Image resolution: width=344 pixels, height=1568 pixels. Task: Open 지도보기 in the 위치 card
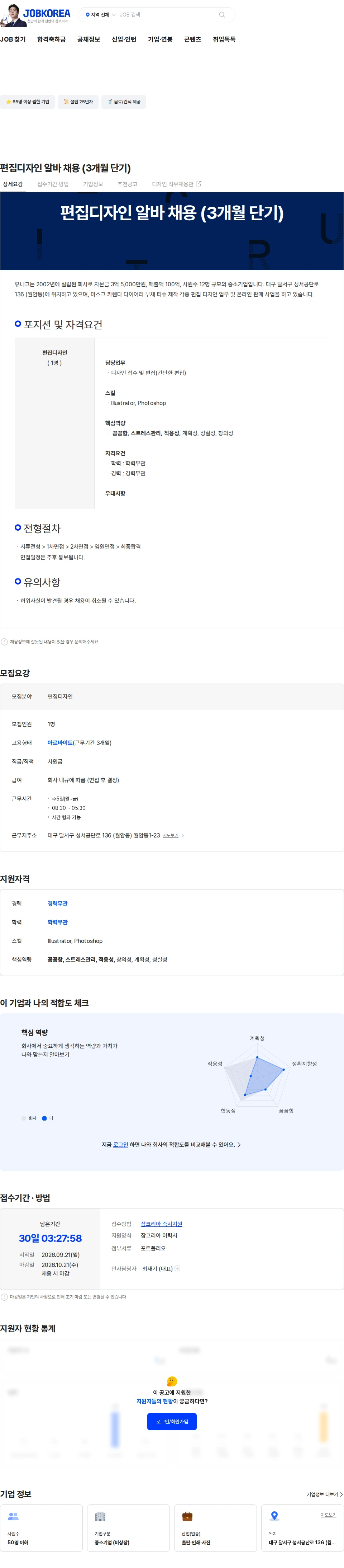(328, 1516)
